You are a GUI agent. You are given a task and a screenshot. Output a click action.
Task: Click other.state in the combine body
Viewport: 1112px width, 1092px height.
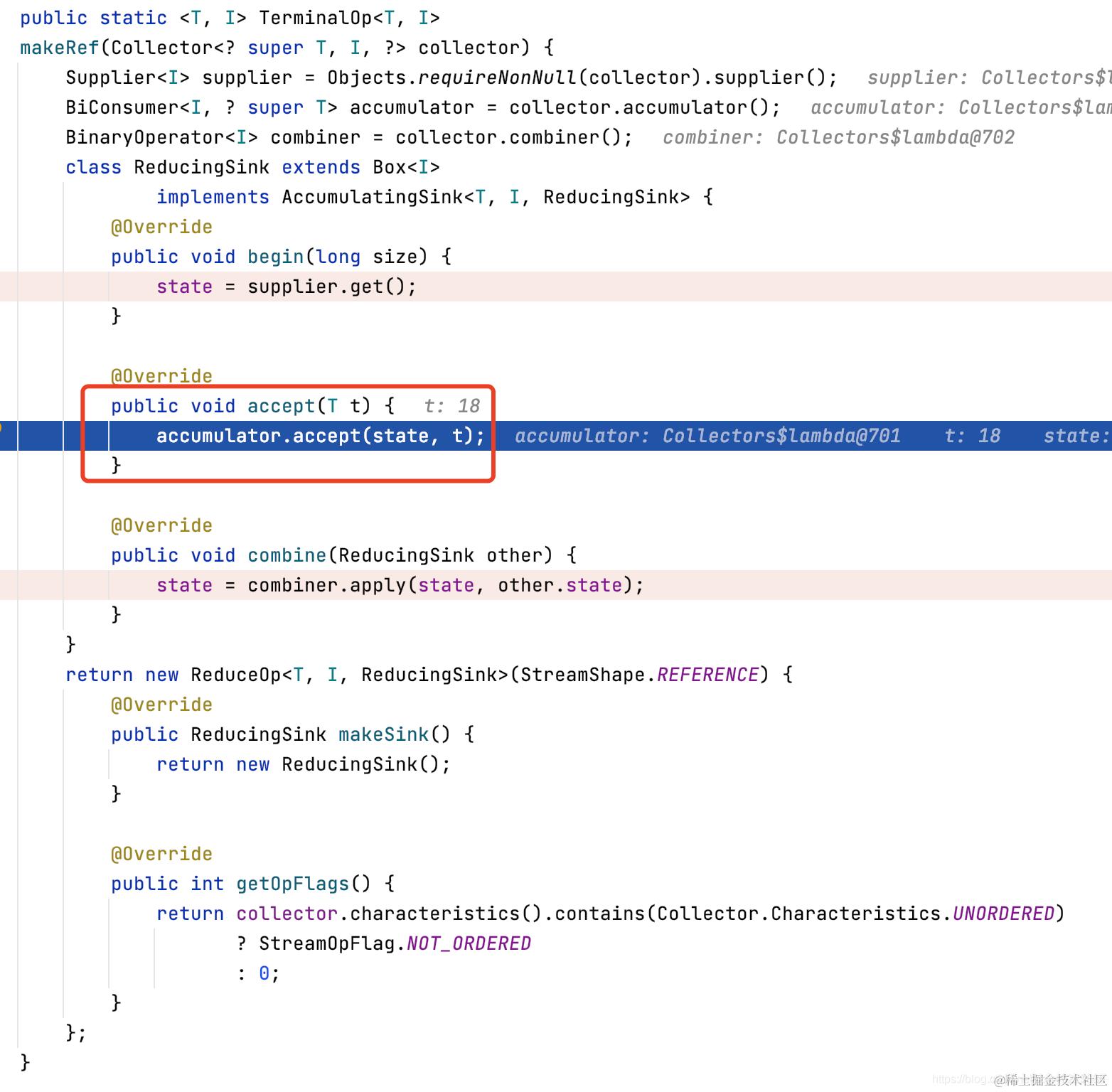[560, 585]
